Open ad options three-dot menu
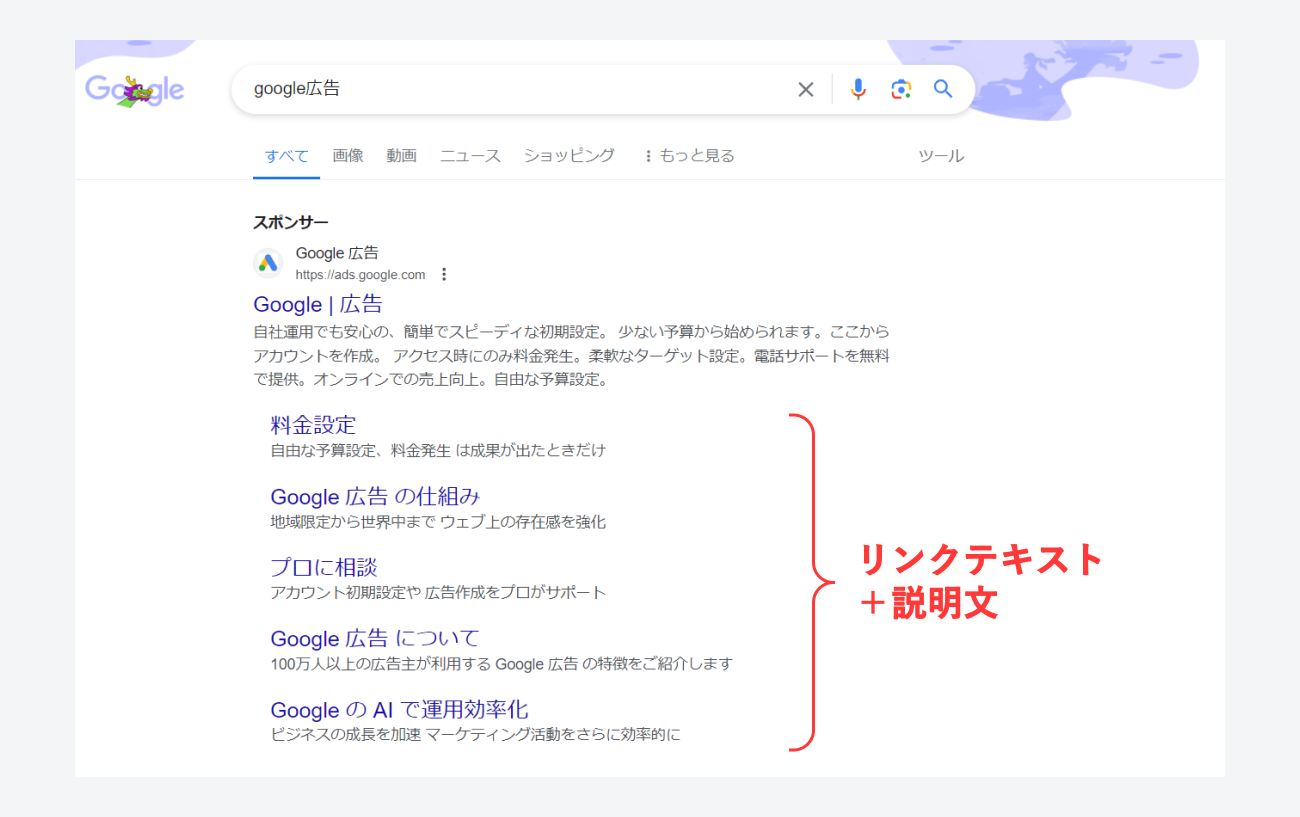The width and height of the screenshot is (1300, 817). (444, 274)
